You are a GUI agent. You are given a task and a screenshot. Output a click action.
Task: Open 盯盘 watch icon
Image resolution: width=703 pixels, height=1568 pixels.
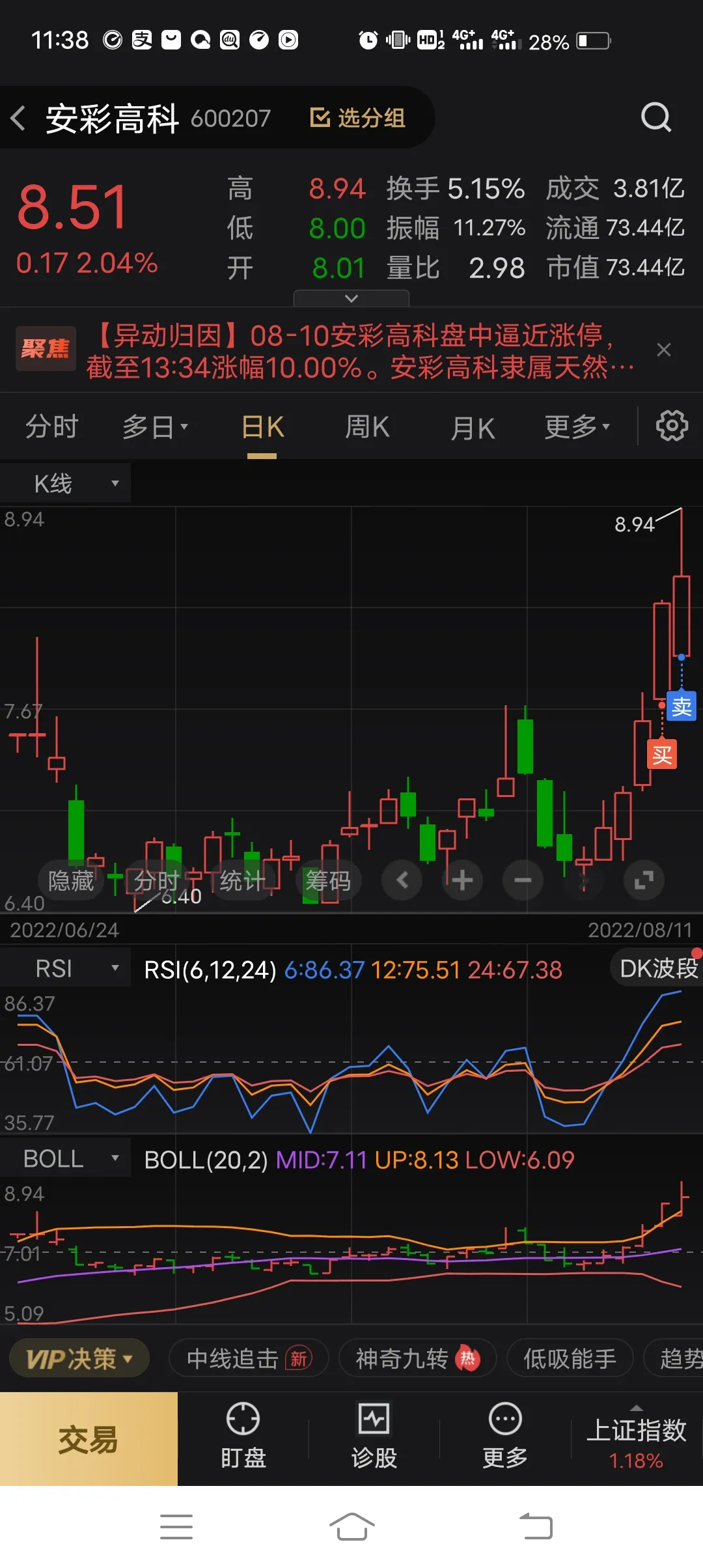click(x=243, y=1436)
